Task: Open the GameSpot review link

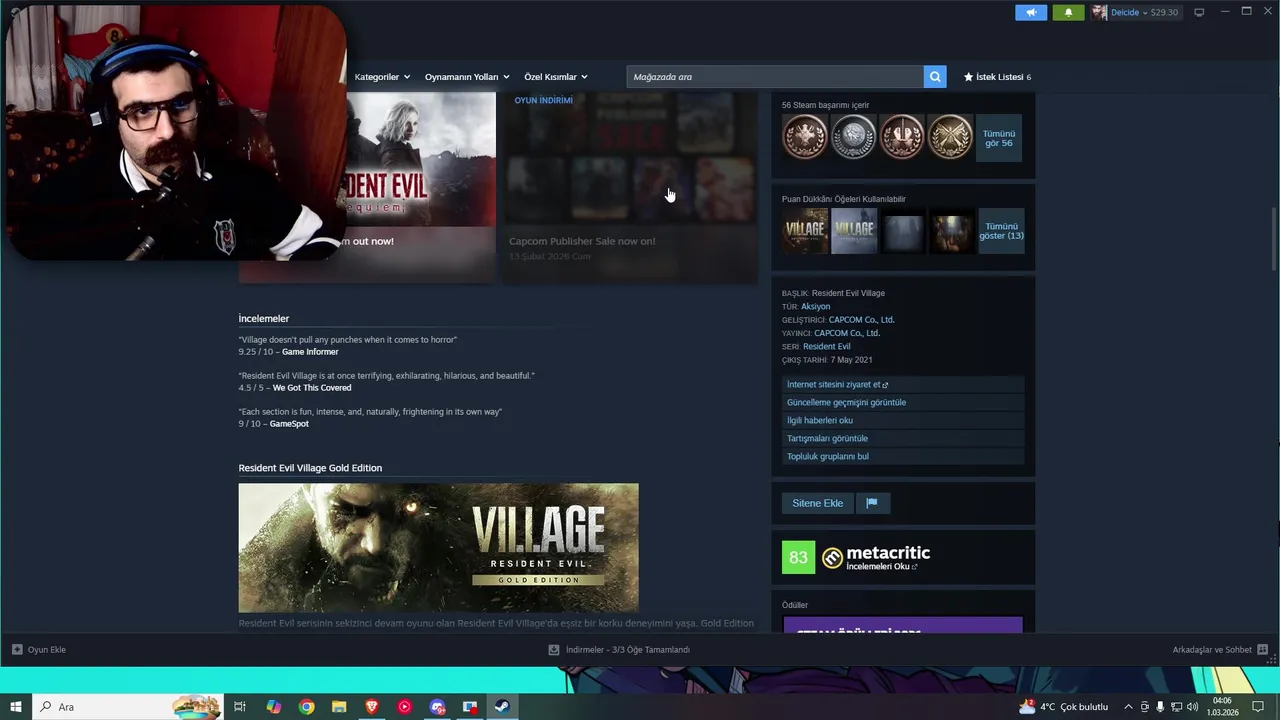Action: [x=289, y=424]
